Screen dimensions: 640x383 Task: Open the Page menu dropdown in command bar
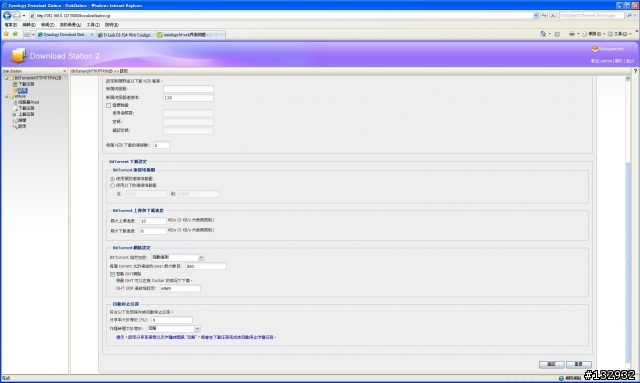coord(593,34)
